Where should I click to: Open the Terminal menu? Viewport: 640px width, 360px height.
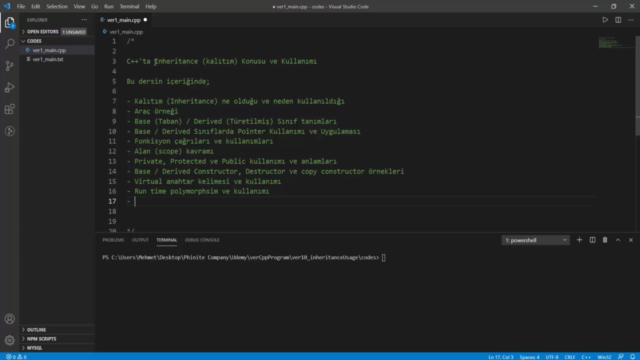129,7
